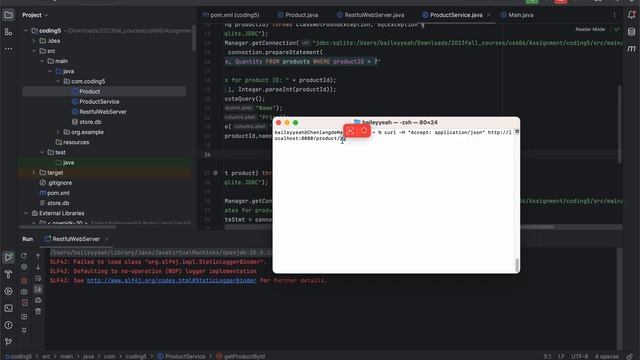Click the red recording overlay right button
This screenshot has width=640, height=360.
364,131
